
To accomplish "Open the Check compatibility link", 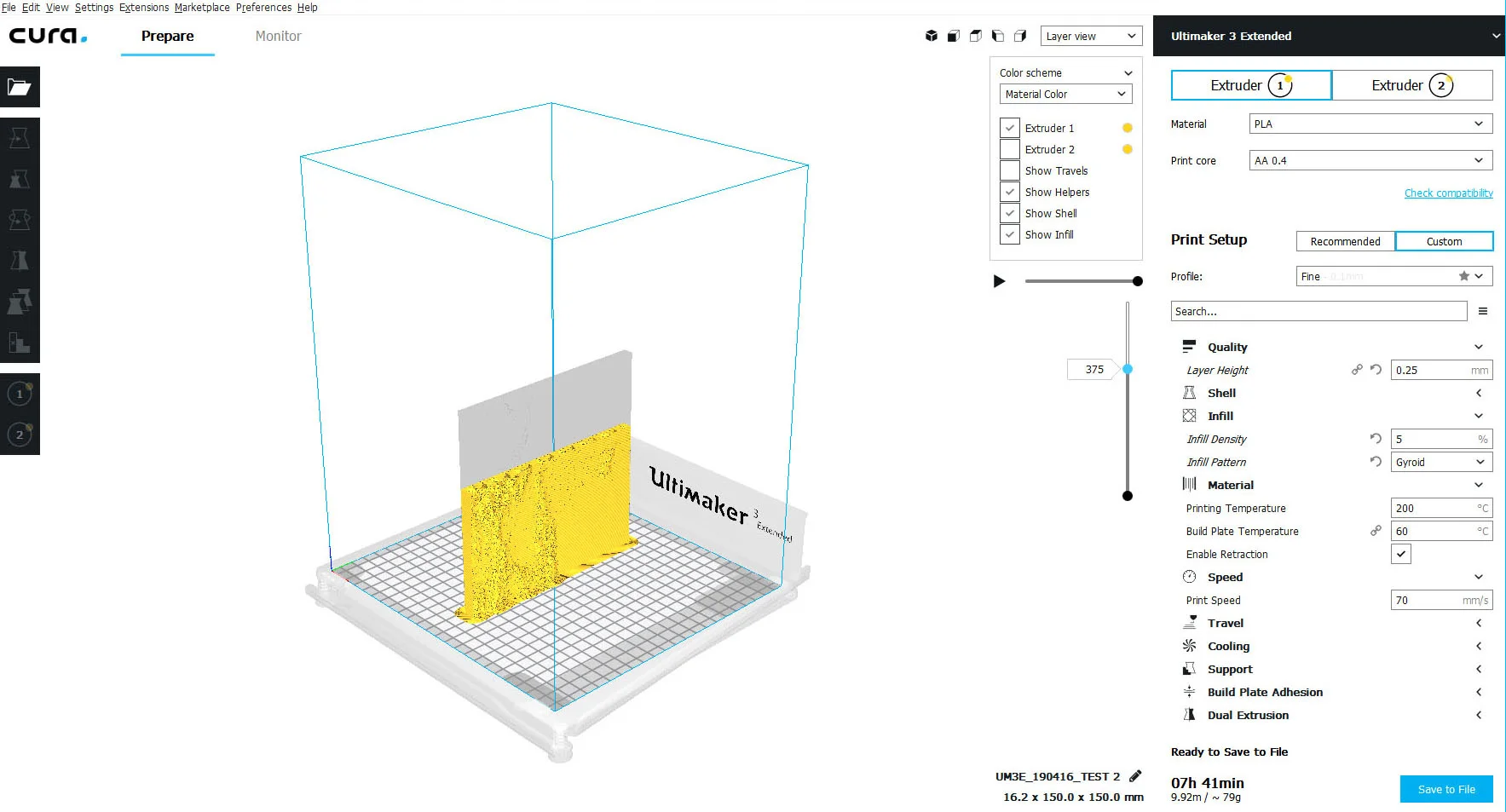I will coord(1448,193).
